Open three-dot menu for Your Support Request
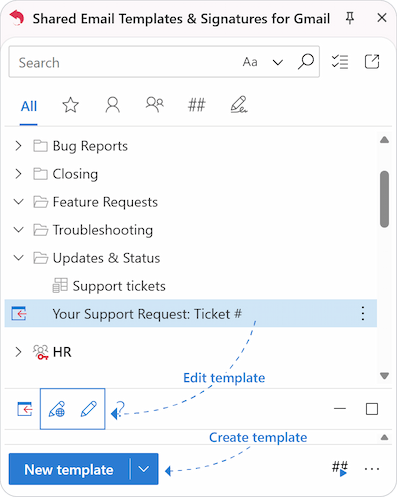 (x=363, y=314)
